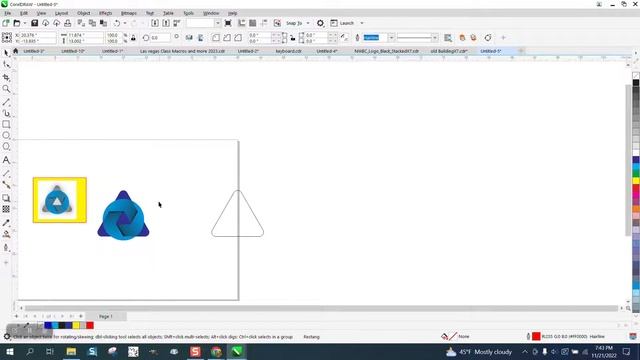Expand the toolbox plus customization button

pyautogui.click(x=6, y=262)
